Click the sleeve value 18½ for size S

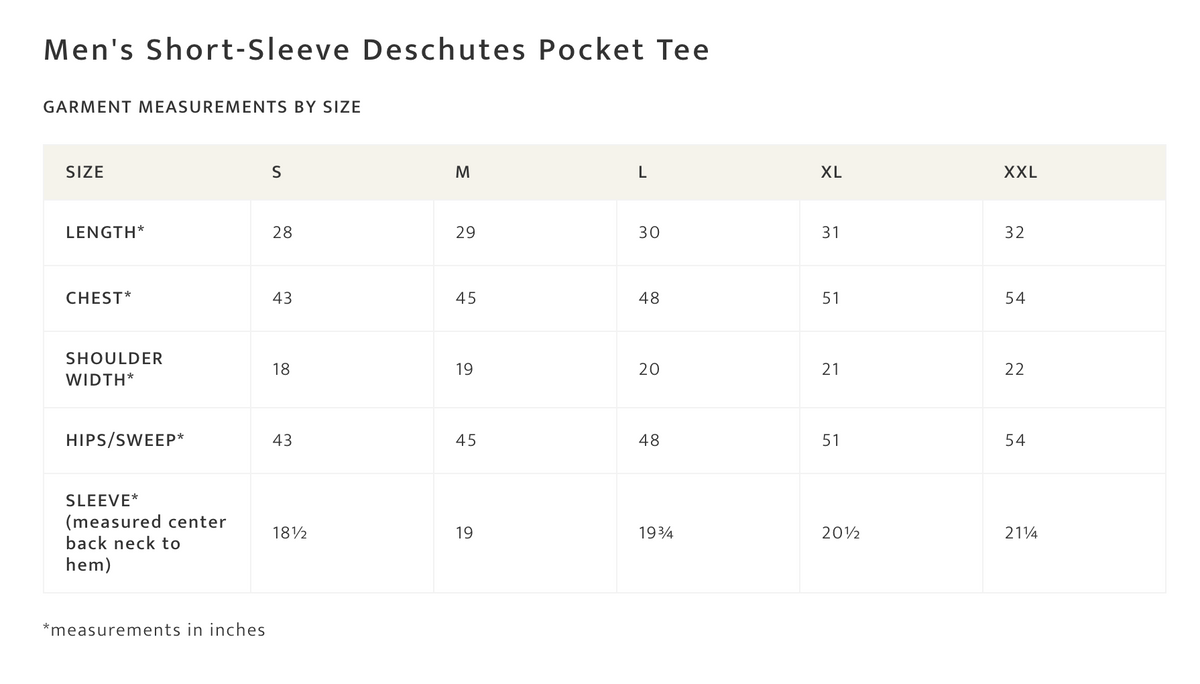(x=289, y=533)
